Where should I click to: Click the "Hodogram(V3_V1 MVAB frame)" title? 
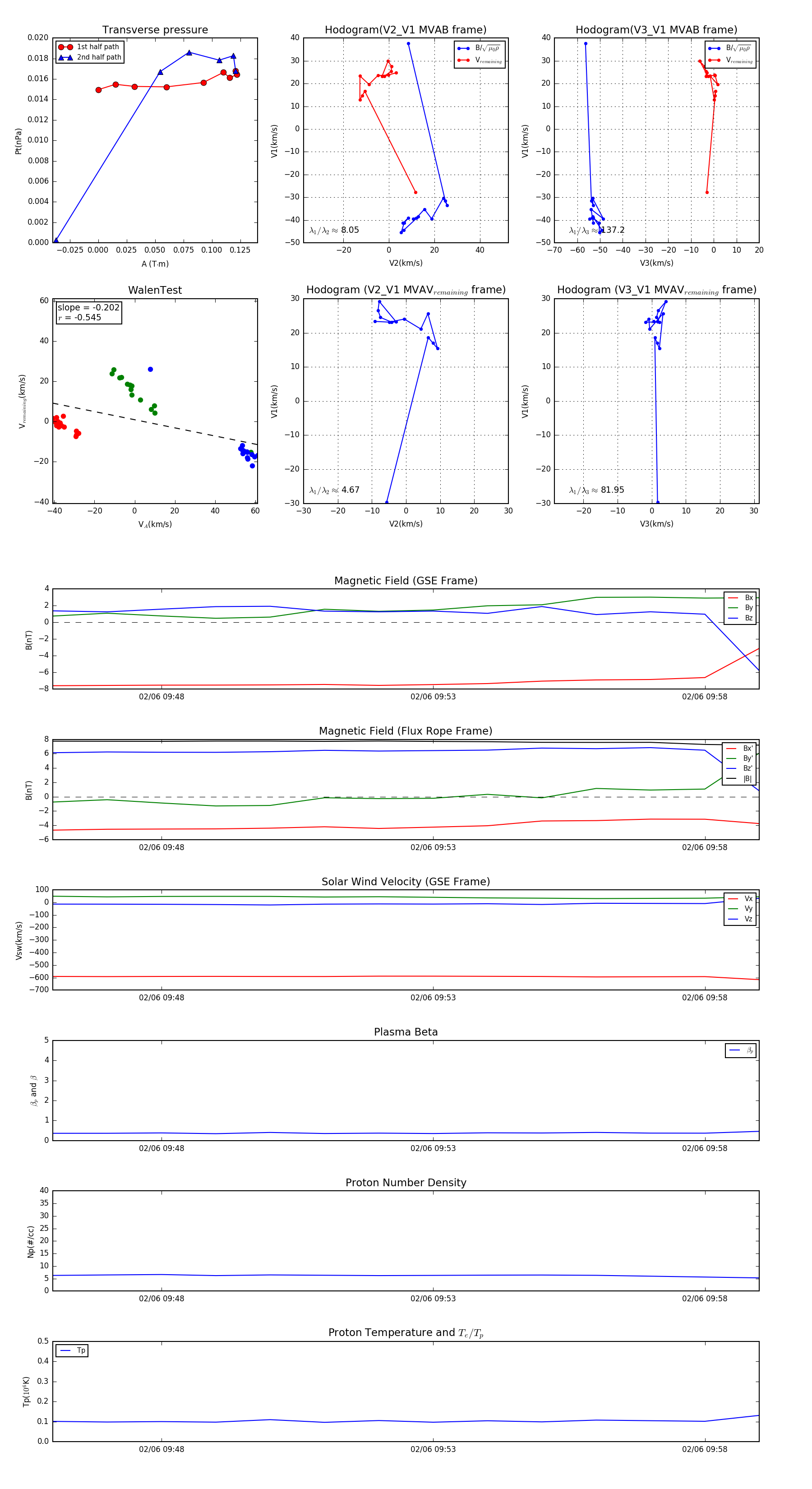656,30
